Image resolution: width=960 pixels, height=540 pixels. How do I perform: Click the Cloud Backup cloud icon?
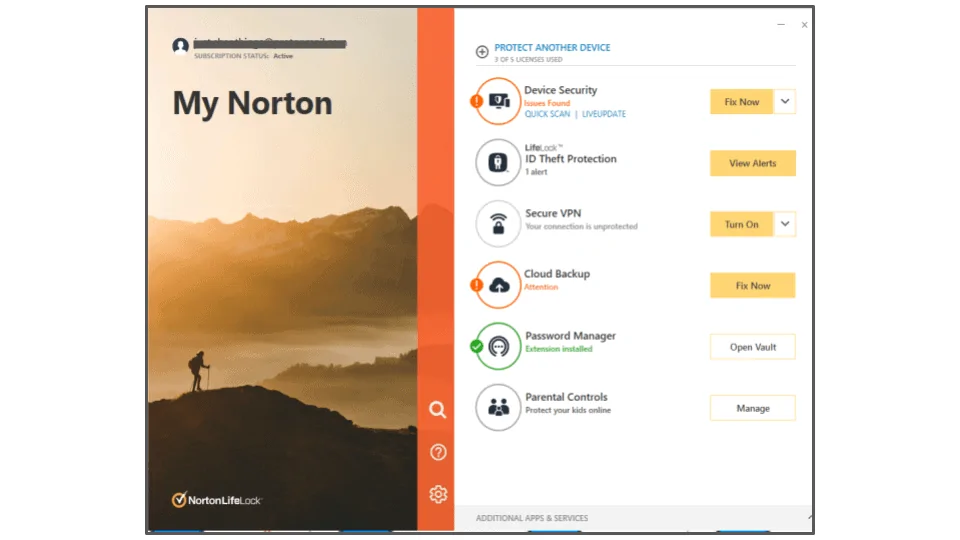[x=498, y=285]
